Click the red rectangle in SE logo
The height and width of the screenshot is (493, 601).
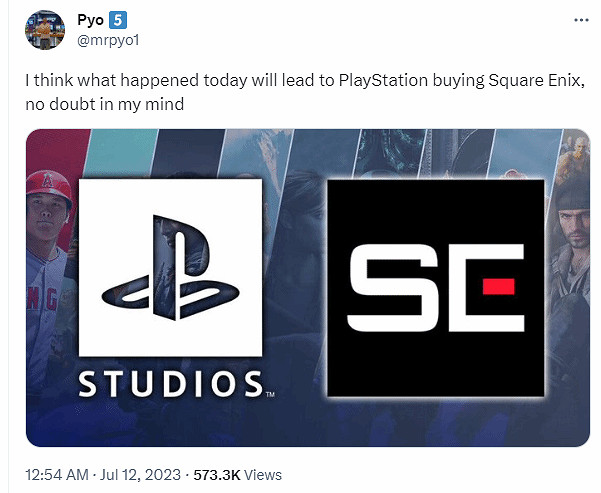coord(496,287)
